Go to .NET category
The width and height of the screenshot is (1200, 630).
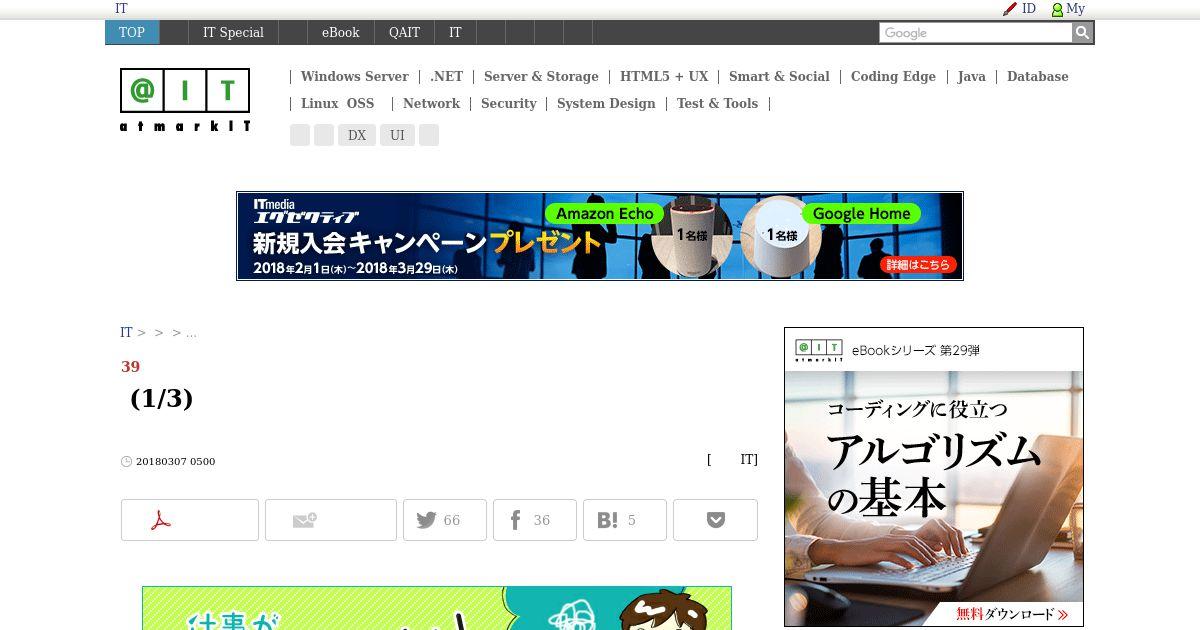pyautogui.click(x=446, y=77)
